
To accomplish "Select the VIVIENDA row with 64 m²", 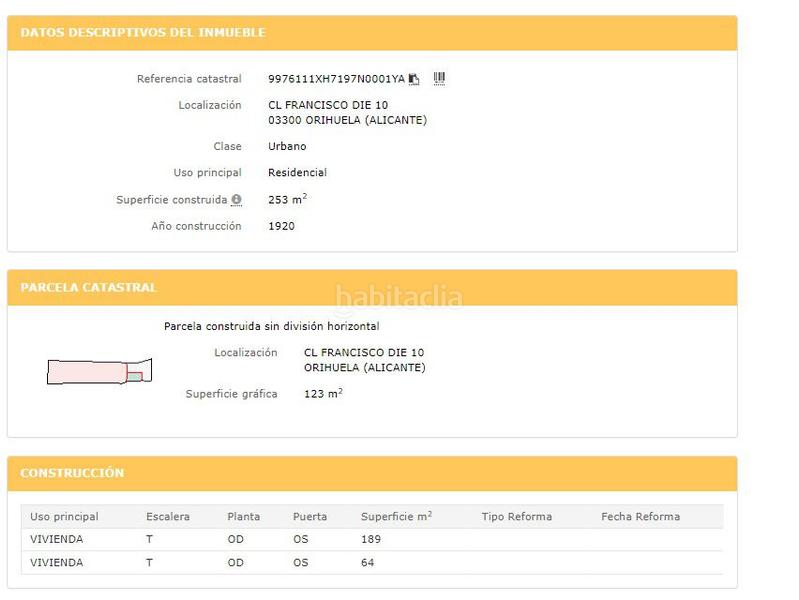I will coord(371,563).
